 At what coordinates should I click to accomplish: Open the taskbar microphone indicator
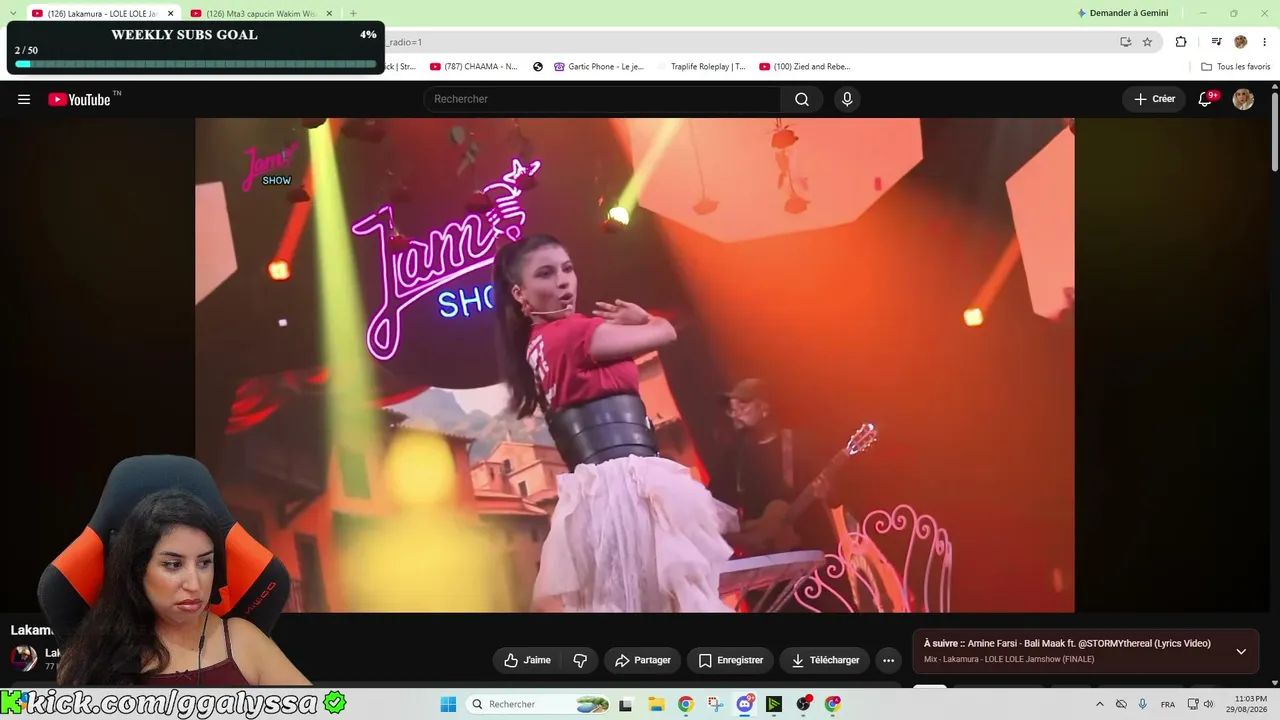(1143, 704)
